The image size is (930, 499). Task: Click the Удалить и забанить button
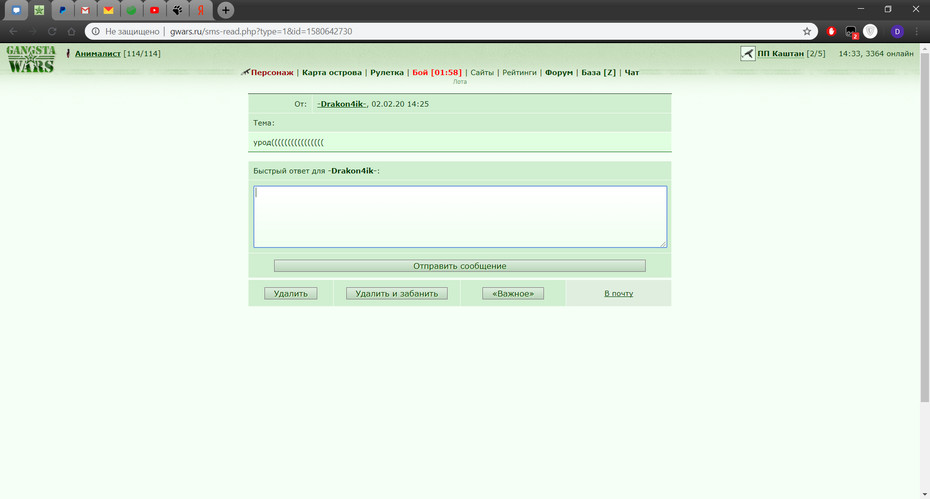click(397, 293)
